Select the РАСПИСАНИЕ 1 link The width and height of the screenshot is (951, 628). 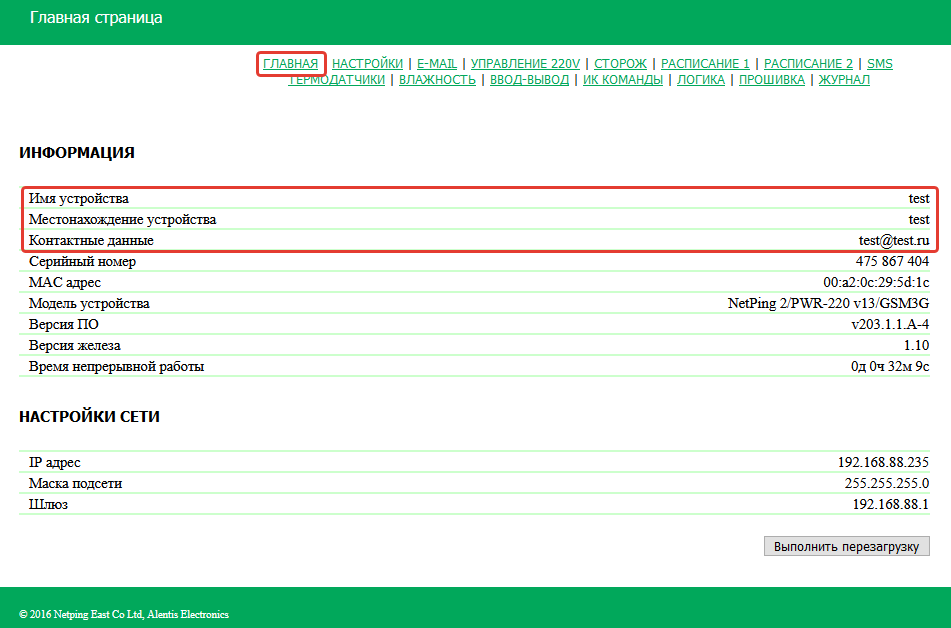705,64
